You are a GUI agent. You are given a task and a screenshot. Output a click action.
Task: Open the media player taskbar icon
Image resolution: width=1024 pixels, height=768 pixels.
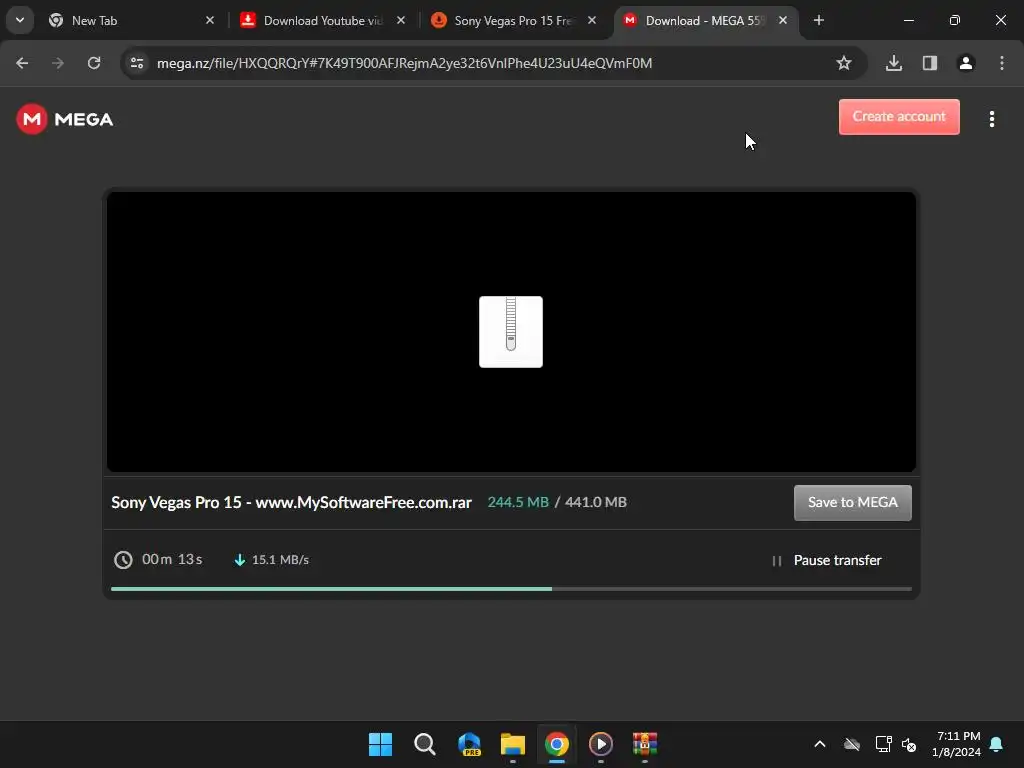click(x=601, y=744)
